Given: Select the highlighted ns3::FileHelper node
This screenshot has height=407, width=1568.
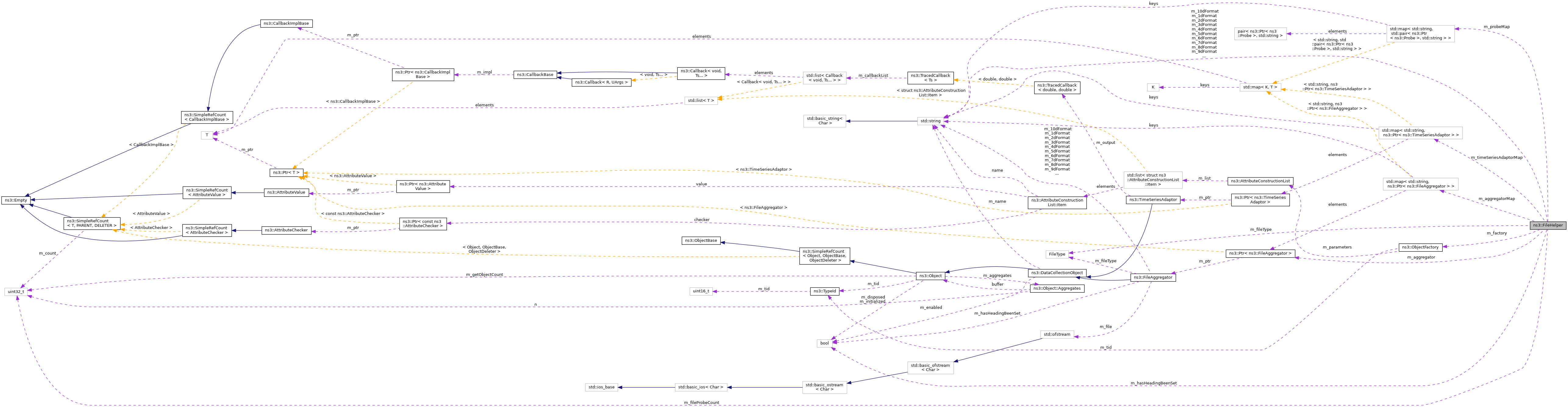Looking at the screenshot, I should tap(1547, 225).
